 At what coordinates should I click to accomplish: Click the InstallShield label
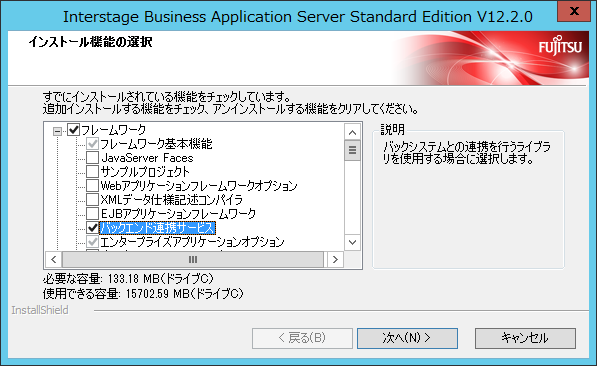click(40, 310)
